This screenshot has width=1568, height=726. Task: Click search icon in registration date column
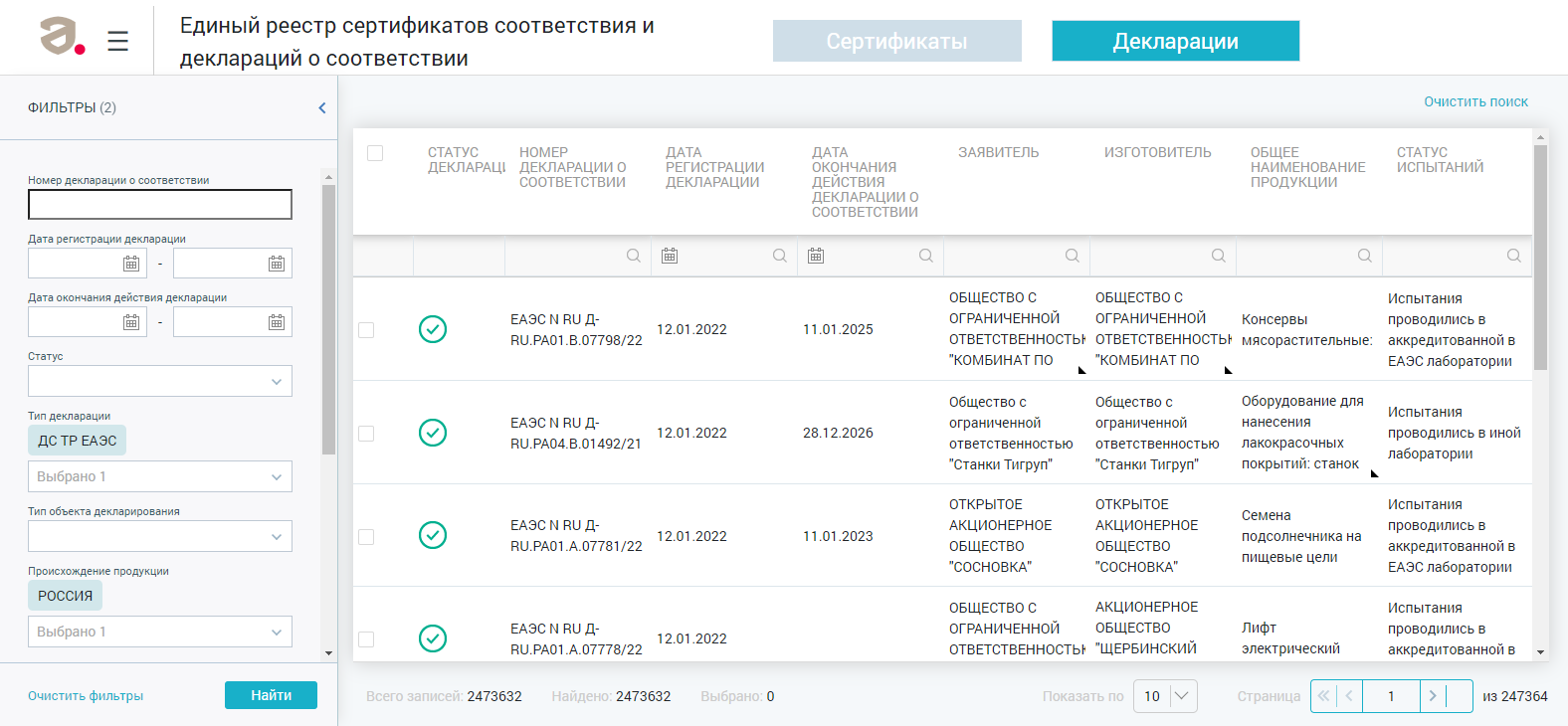pos(779,256)
